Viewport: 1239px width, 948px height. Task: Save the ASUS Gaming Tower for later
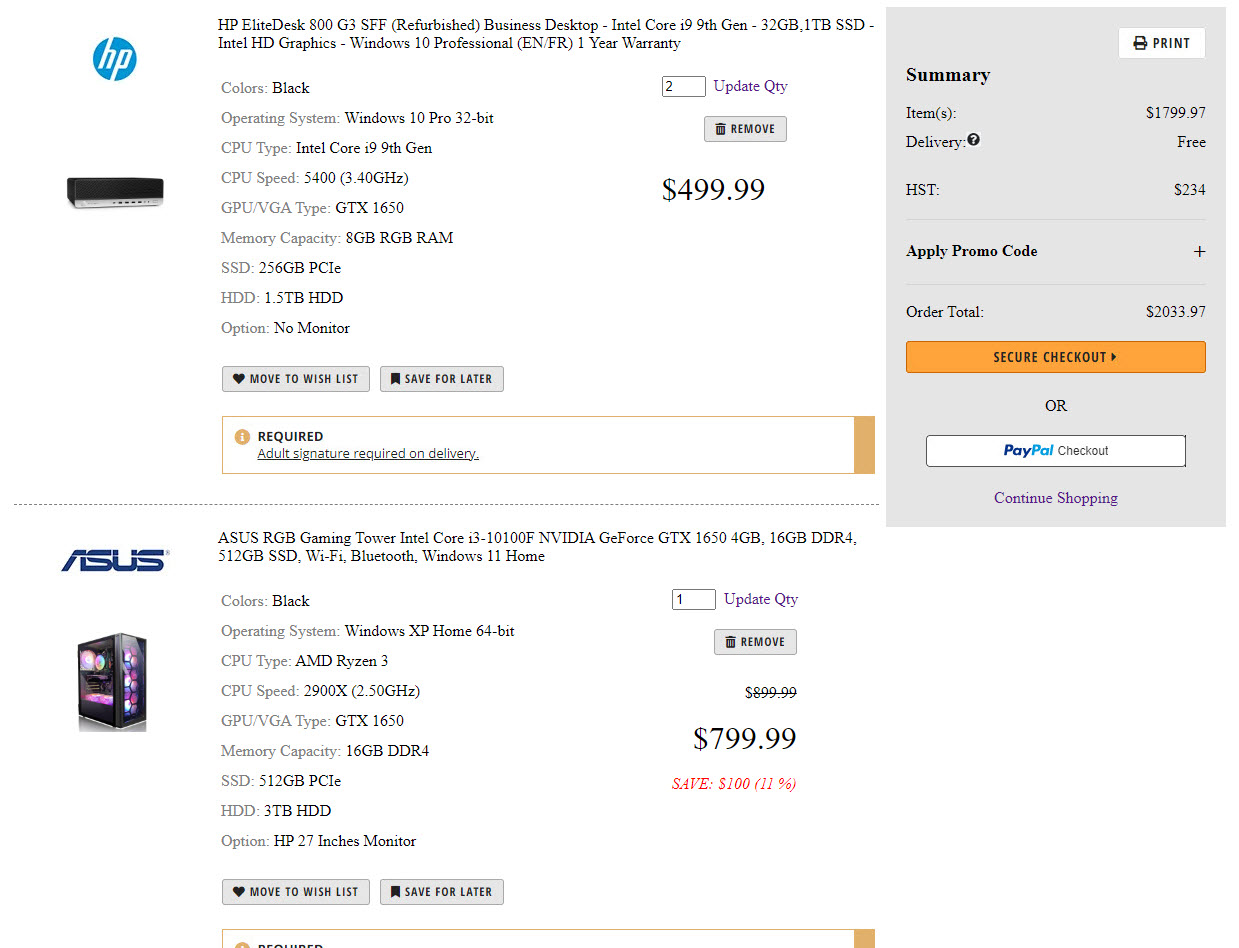click(441, 892)
